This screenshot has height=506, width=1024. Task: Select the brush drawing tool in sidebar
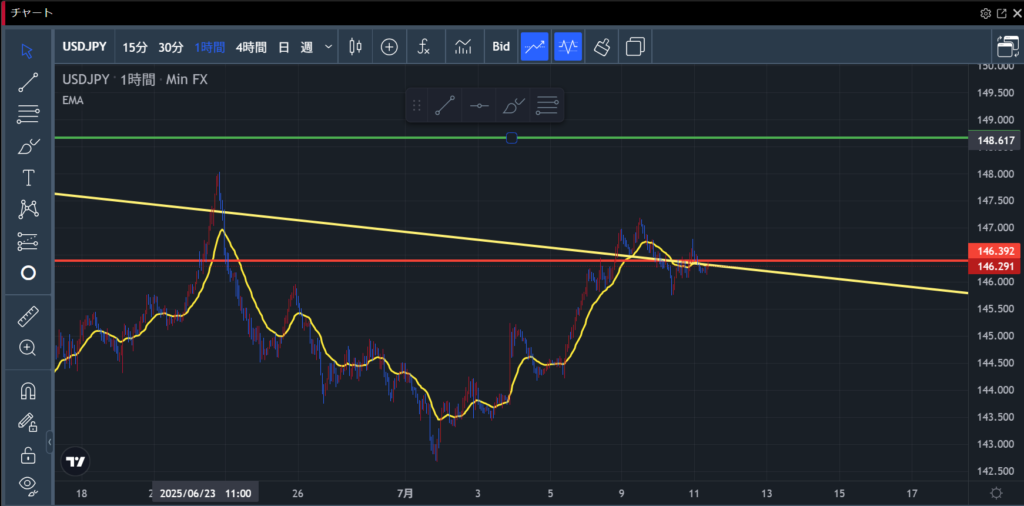(x=27, y=146)
